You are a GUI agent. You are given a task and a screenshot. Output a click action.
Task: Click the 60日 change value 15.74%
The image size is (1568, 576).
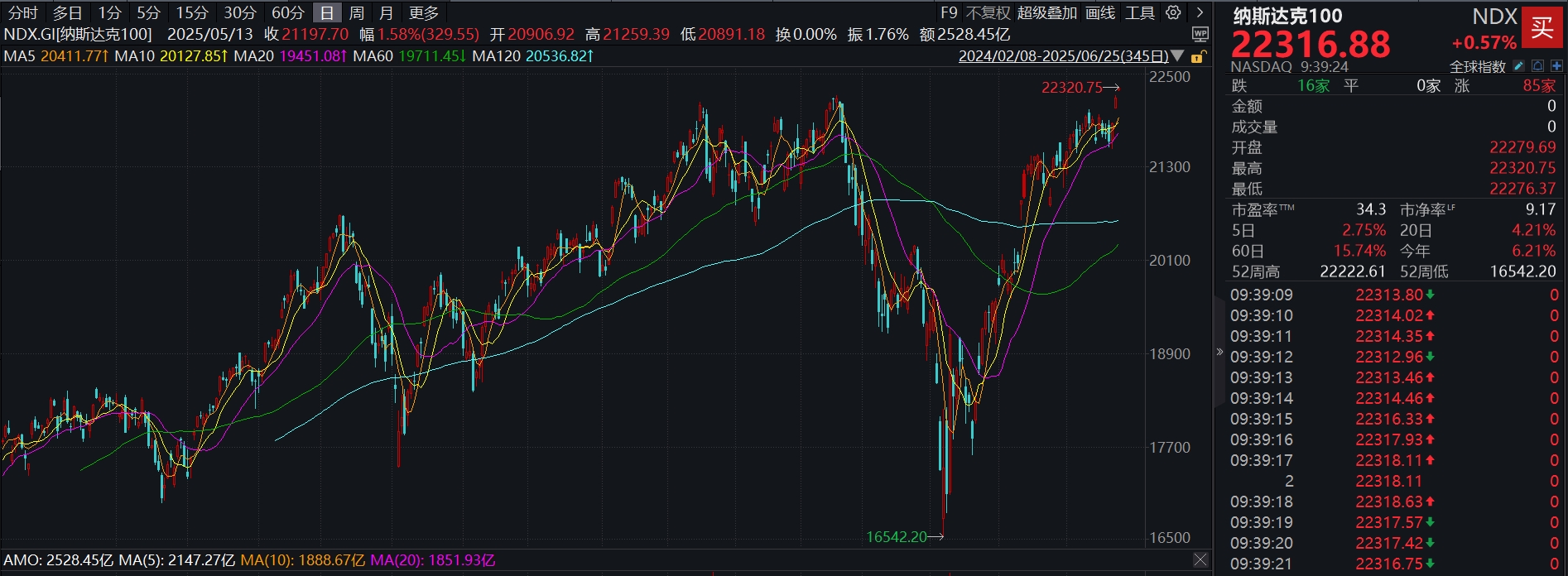click(x=1359, y=251)
